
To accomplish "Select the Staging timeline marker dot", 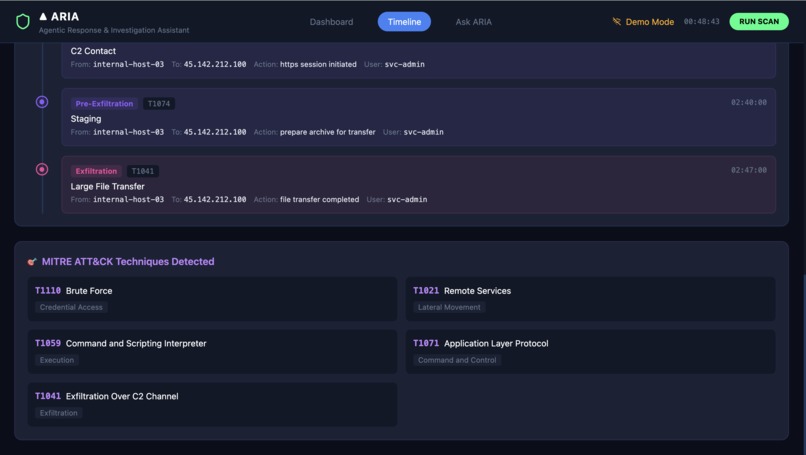I will tap(42, 102).
